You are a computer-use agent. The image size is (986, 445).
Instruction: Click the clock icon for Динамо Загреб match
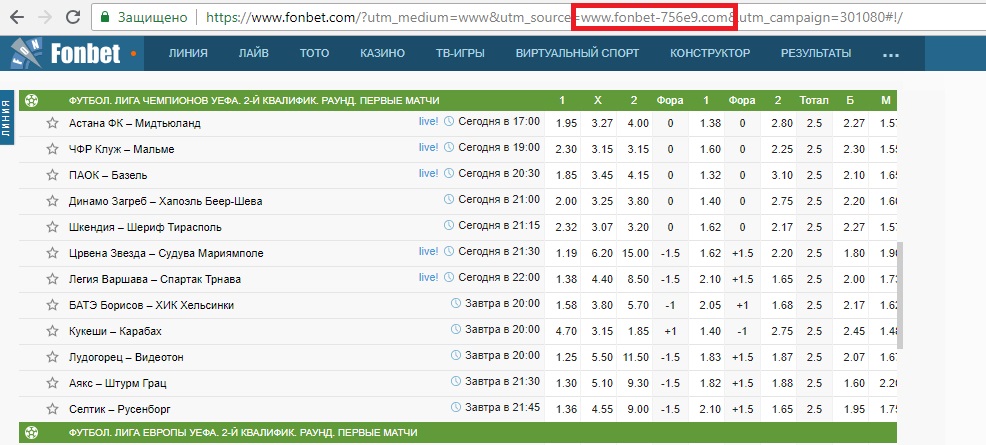click(448, 199)
